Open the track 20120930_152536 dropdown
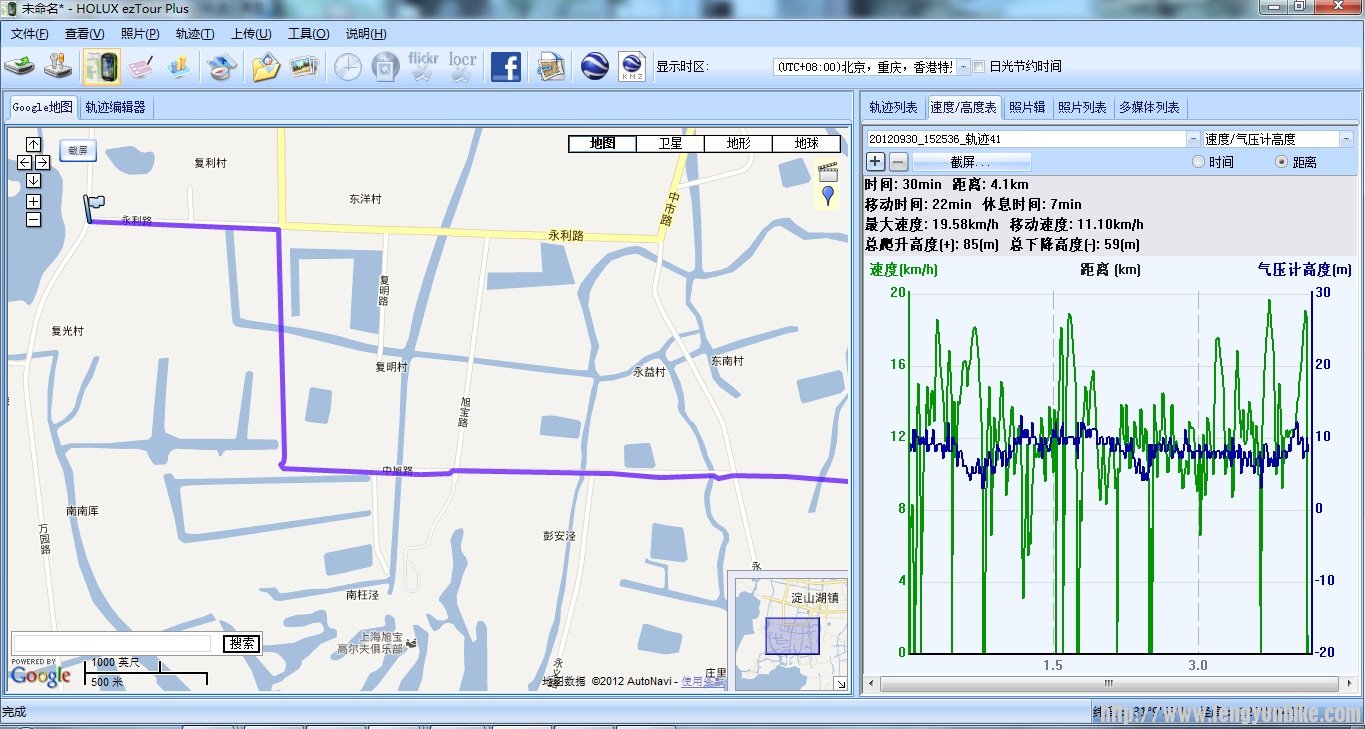The image size is (1365, 729). coord(1193,139)
